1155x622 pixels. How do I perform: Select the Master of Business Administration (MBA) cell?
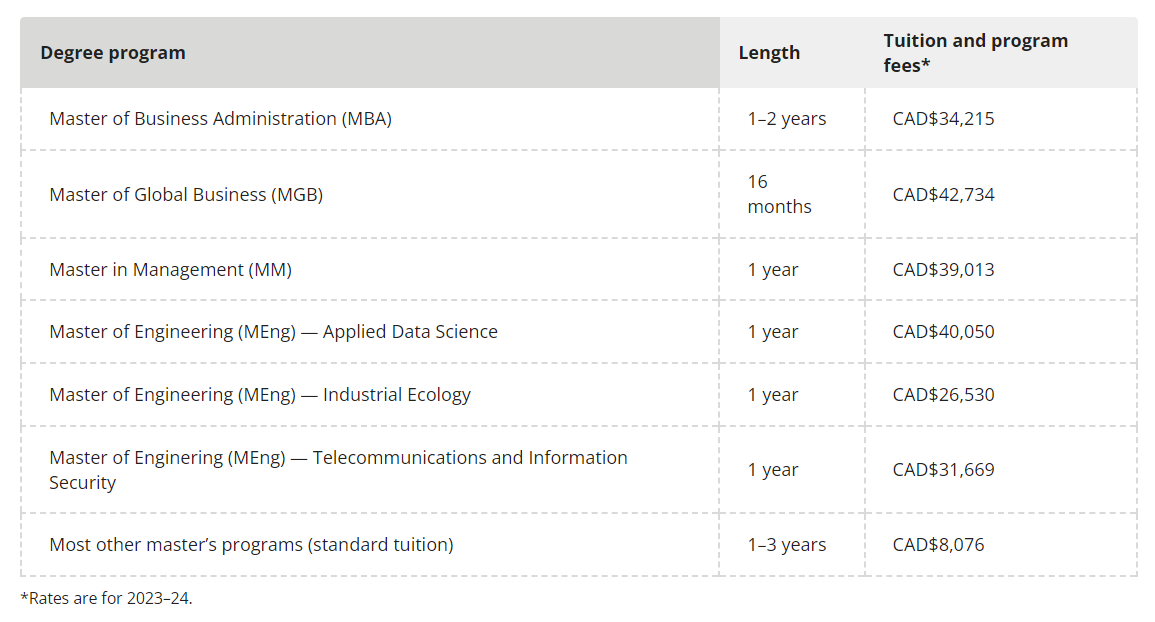pyautogui.click(x=220, y=119)
